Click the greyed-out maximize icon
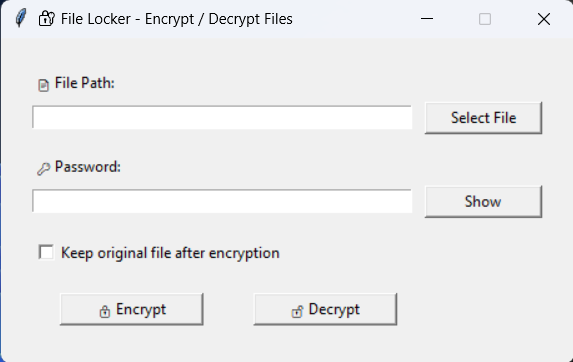The height and width of the screenshot is (362, 573). pos(485,19)
